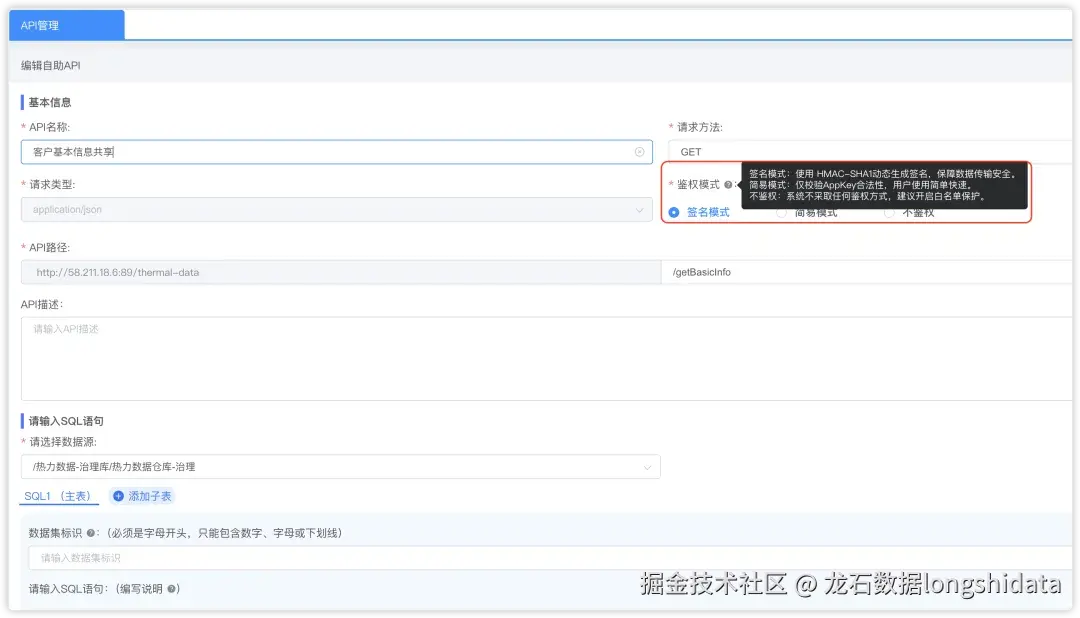Click the 请输入SQL语句 section title
This screenshot has width=1080, height=618.
click(x=66, y=421)
